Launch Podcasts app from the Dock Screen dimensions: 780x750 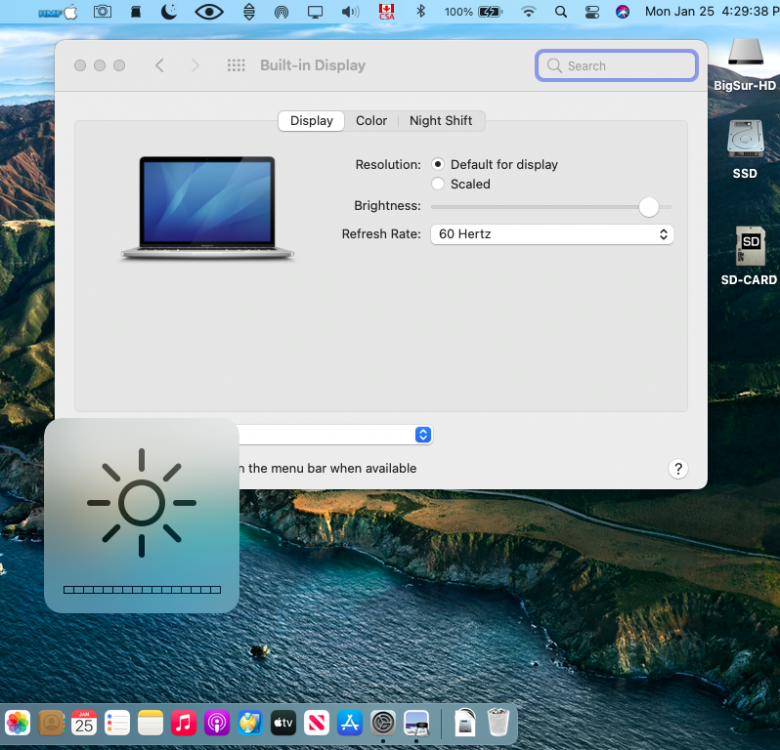pyautogui.click(x=217, y=723)
